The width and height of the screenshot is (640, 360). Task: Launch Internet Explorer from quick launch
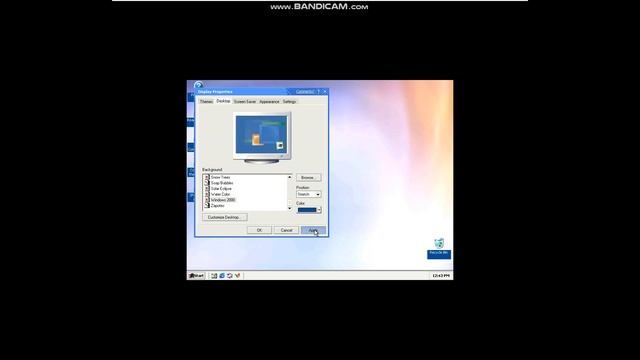click(x=222, y=276)
